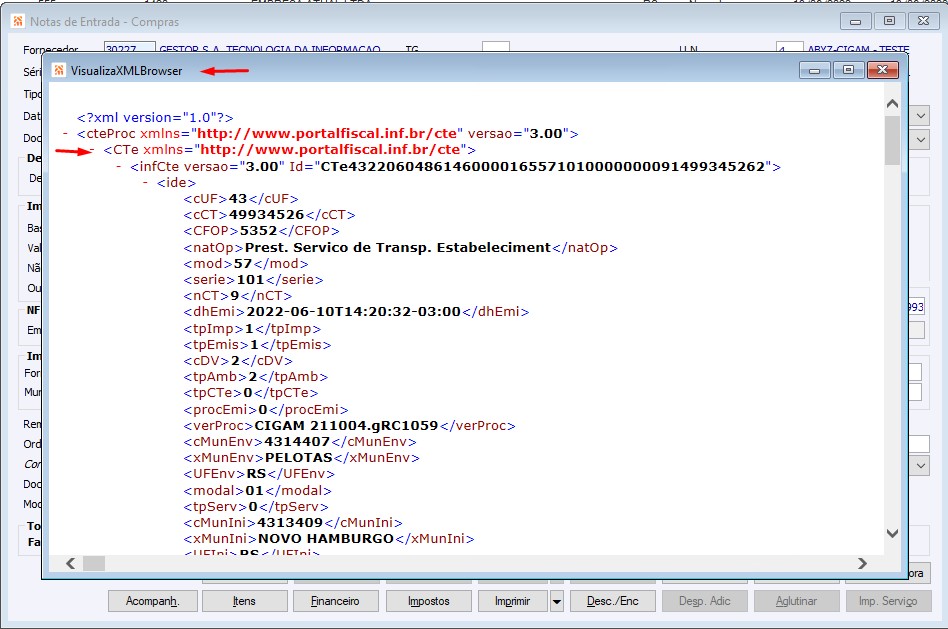Maximize the VisualizaXMLBrowser window

[848, 70]
